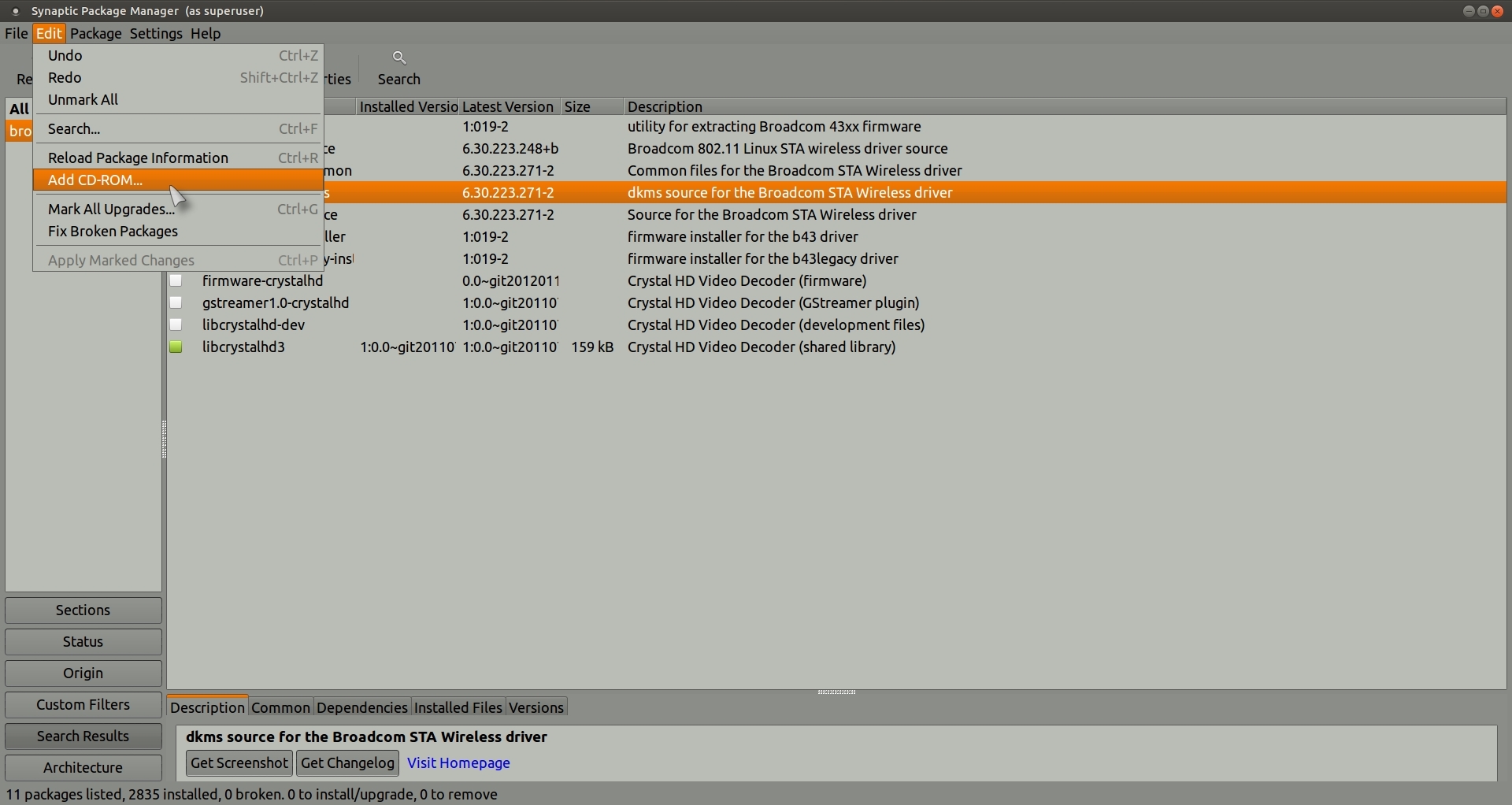Select the gstreamer1.0-crystalhd package name
The height and width of the screenshot is (805, 1512).
(276, 302)
